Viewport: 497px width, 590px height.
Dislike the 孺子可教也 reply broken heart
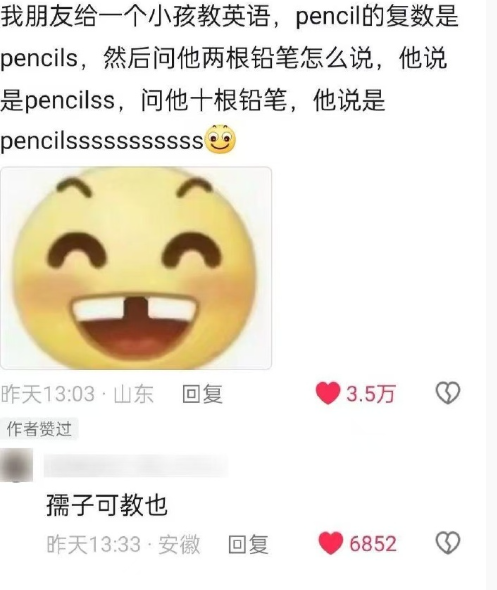tap(448, 543)
